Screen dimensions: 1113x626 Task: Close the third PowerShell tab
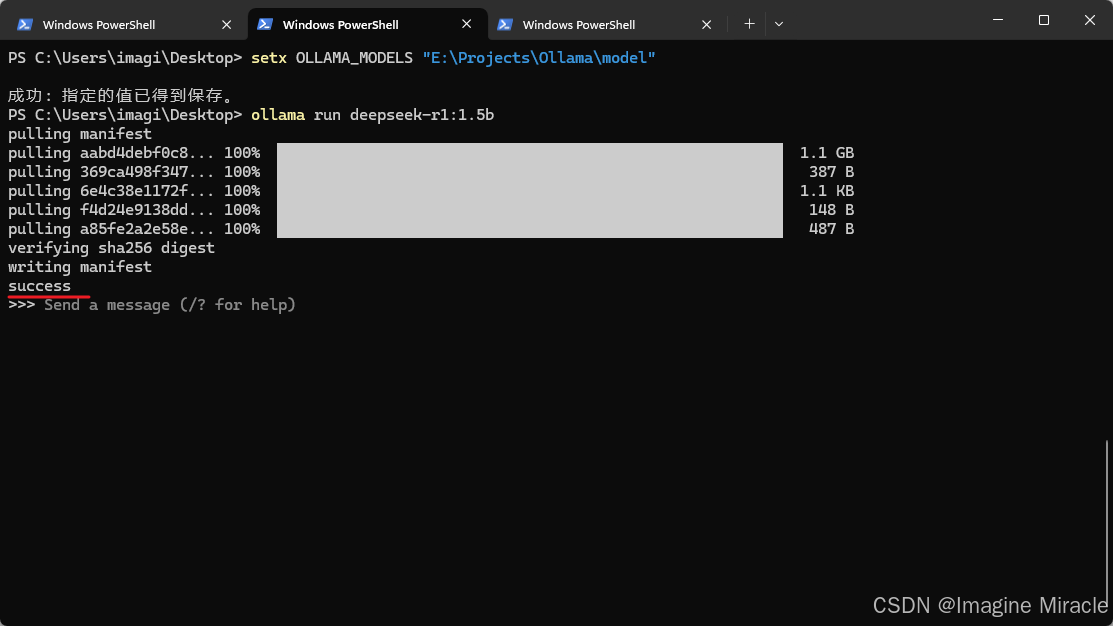click(x=706, y=25)
